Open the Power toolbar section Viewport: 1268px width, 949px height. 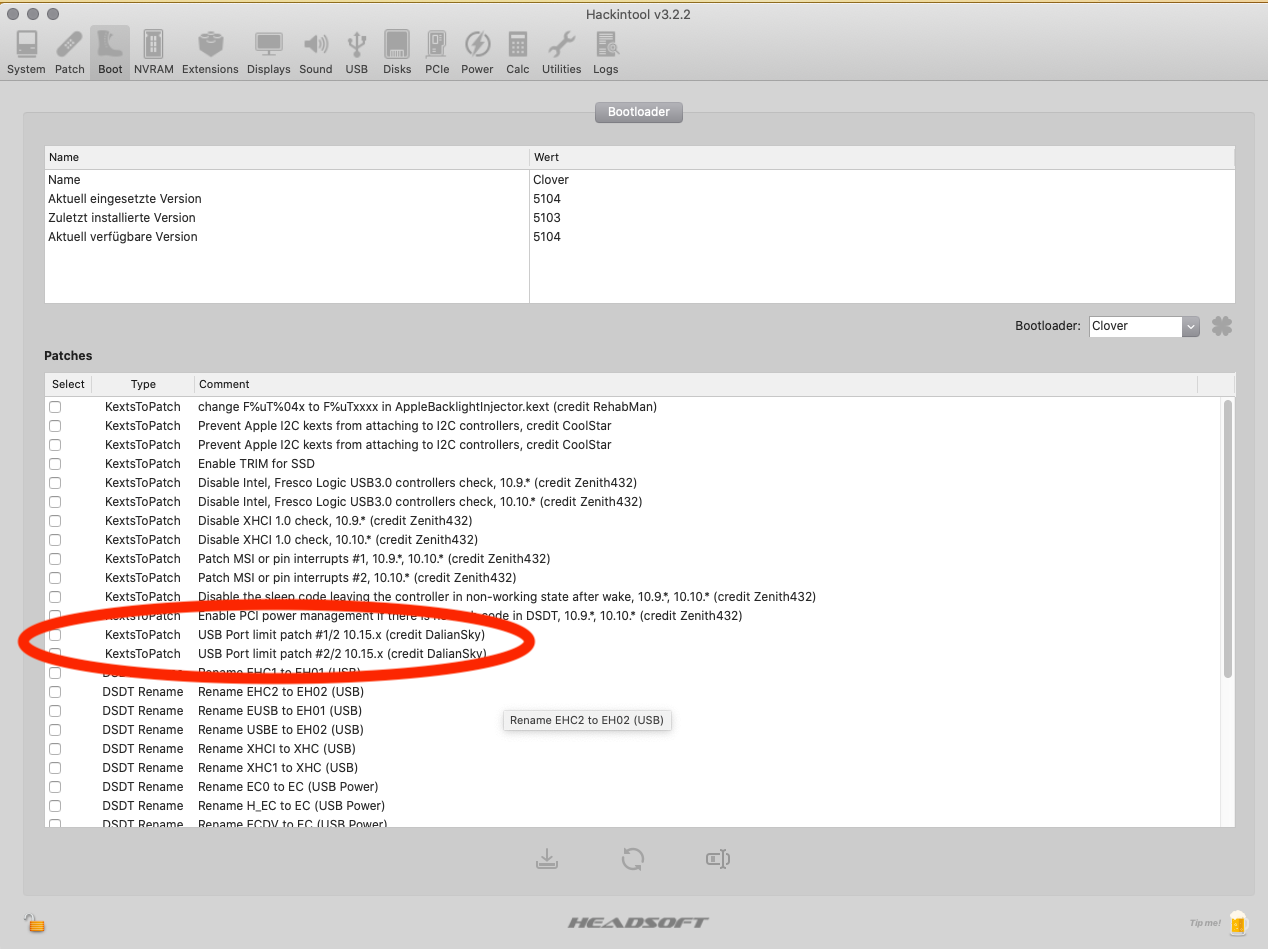pyautogui.click(x=477, y=53)
